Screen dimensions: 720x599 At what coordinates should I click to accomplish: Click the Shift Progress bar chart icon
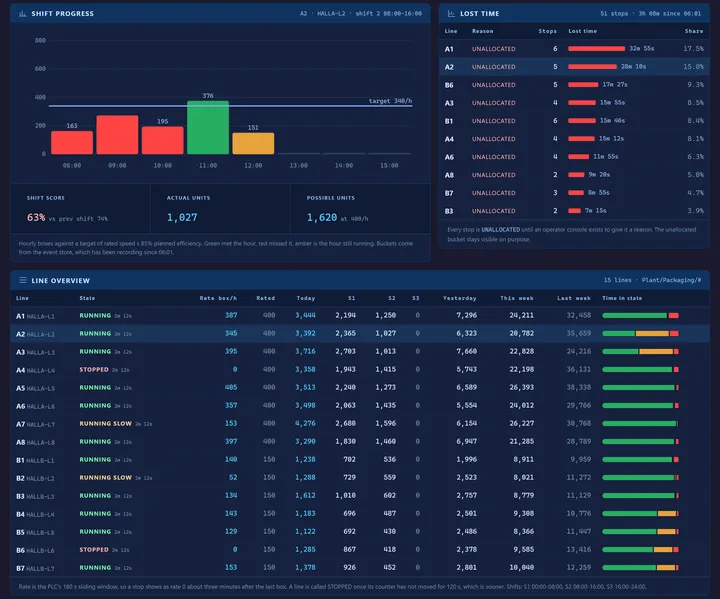(x=22, y=14)
